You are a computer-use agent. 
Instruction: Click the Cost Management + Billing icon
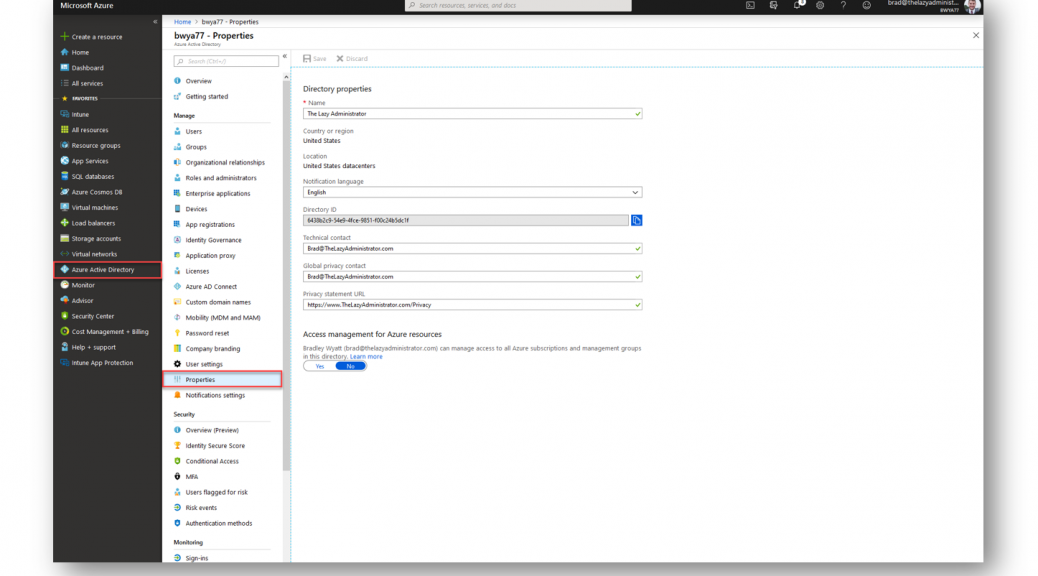[x=64, y=332]
